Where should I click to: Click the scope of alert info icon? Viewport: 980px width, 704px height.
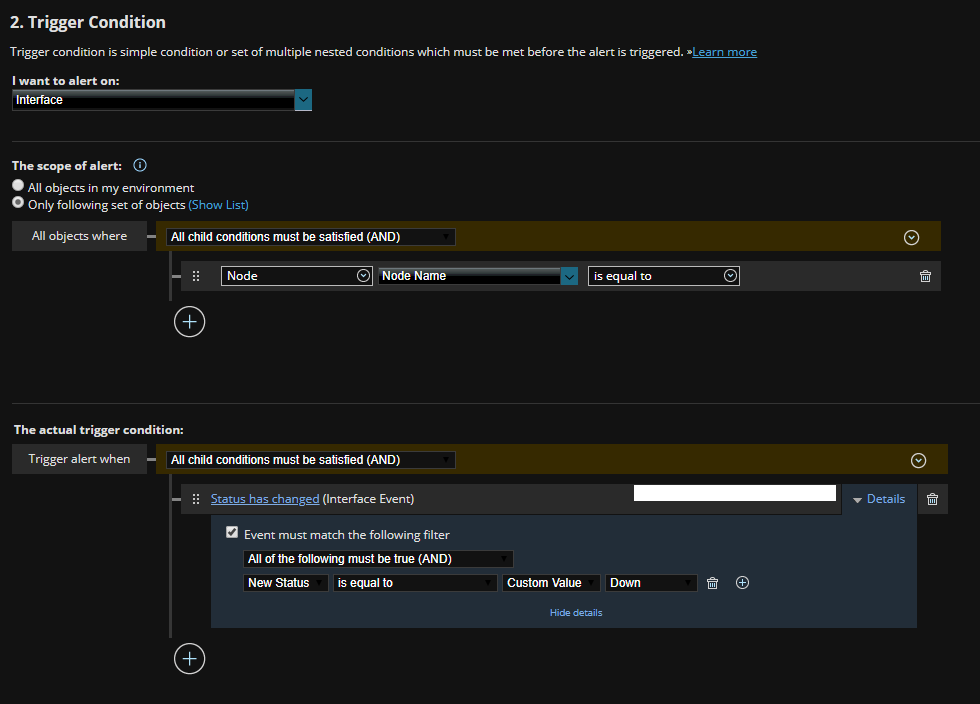click(140, 166)
